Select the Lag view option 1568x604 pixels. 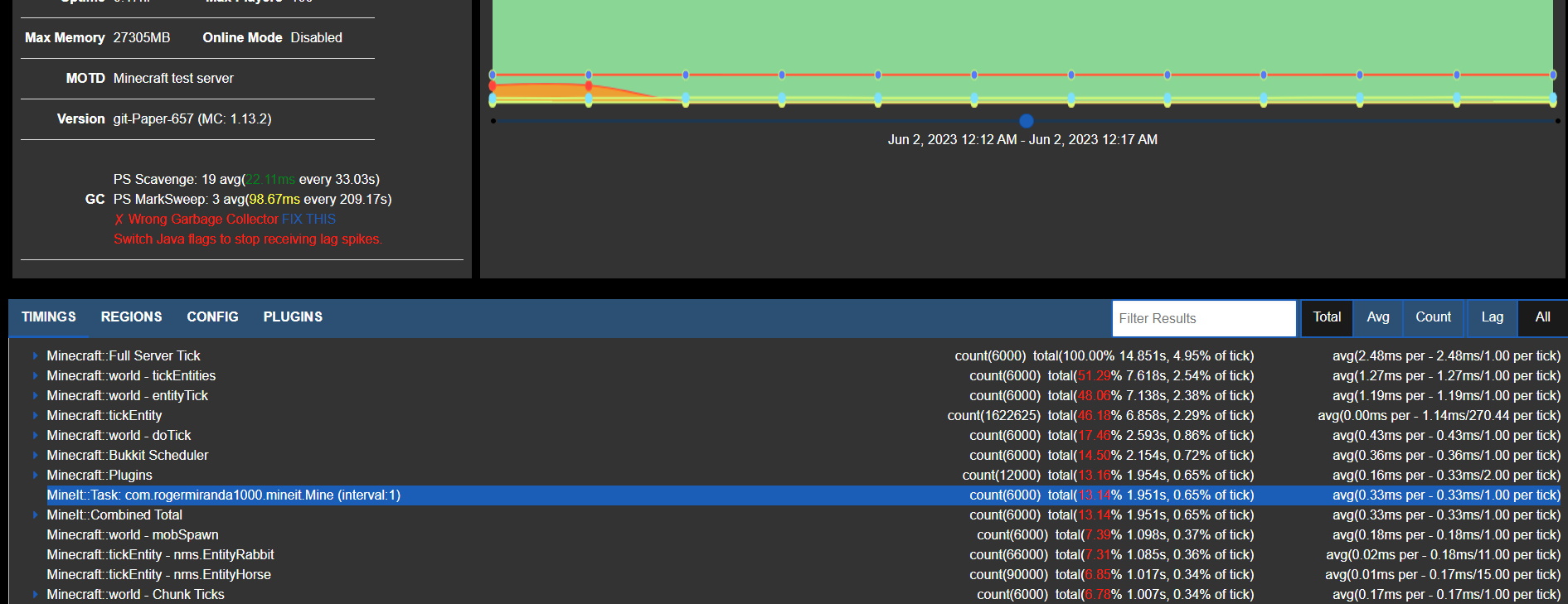tap(1492, 317)
